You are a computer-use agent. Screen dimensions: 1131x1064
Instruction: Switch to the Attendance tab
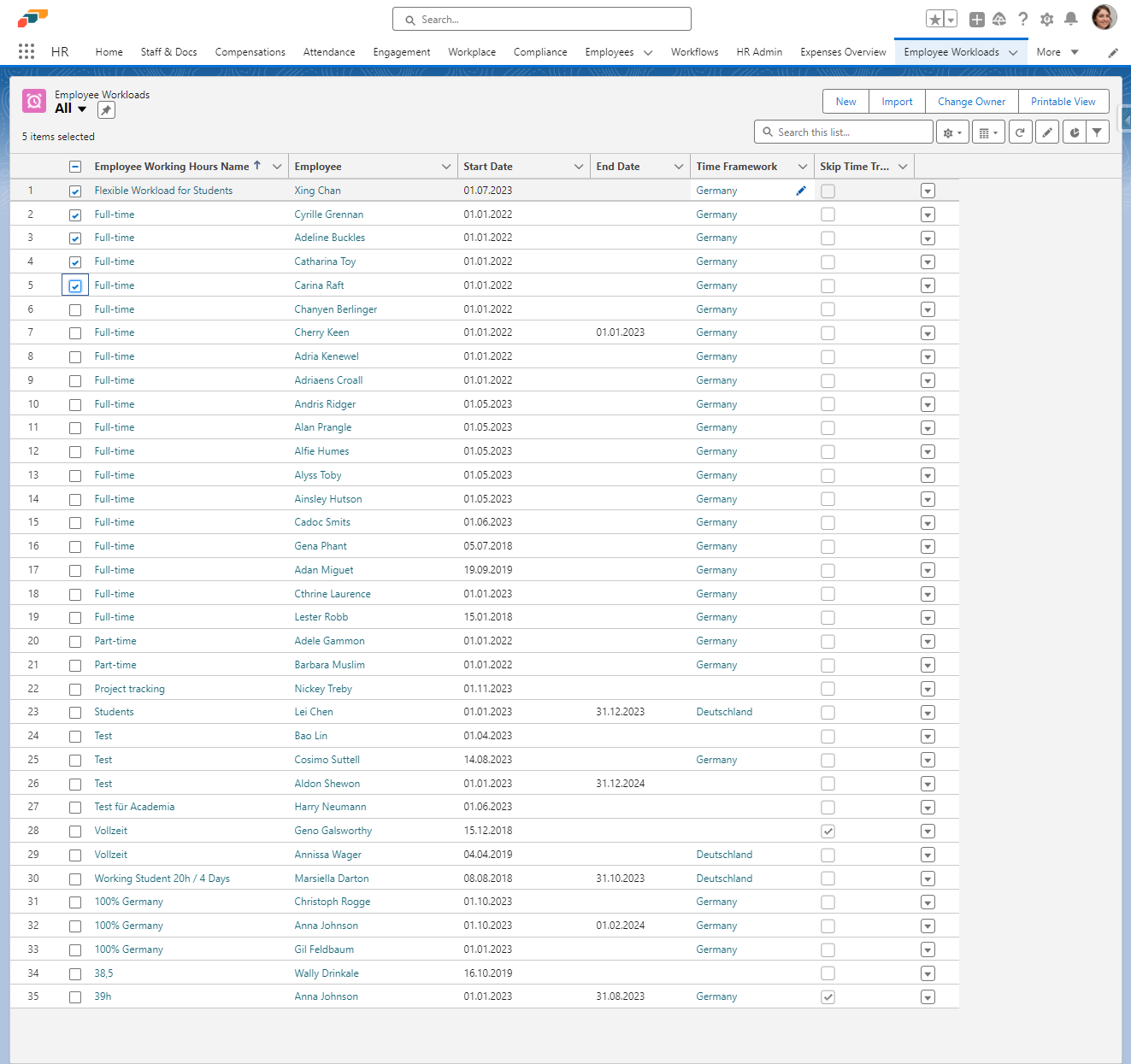tap(329, 52)
